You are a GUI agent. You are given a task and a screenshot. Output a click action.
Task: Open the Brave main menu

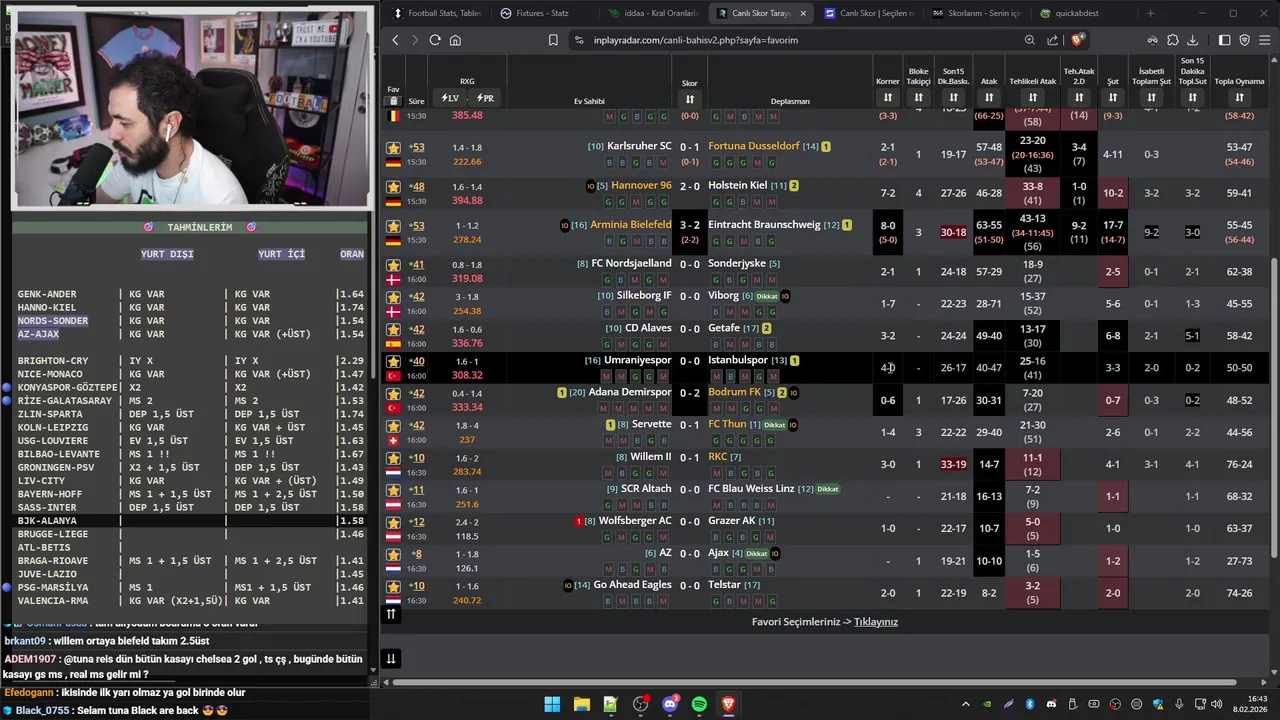(1264, 40)
